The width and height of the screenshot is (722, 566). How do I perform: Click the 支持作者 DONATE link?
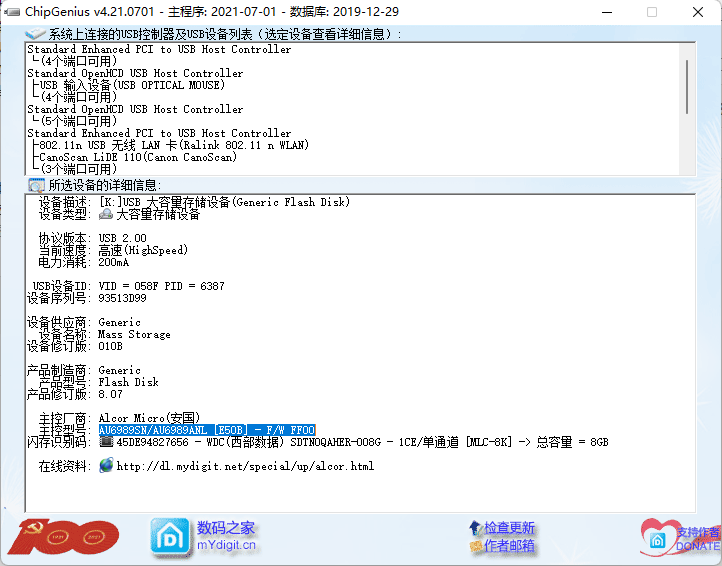(x=698, y=539)
